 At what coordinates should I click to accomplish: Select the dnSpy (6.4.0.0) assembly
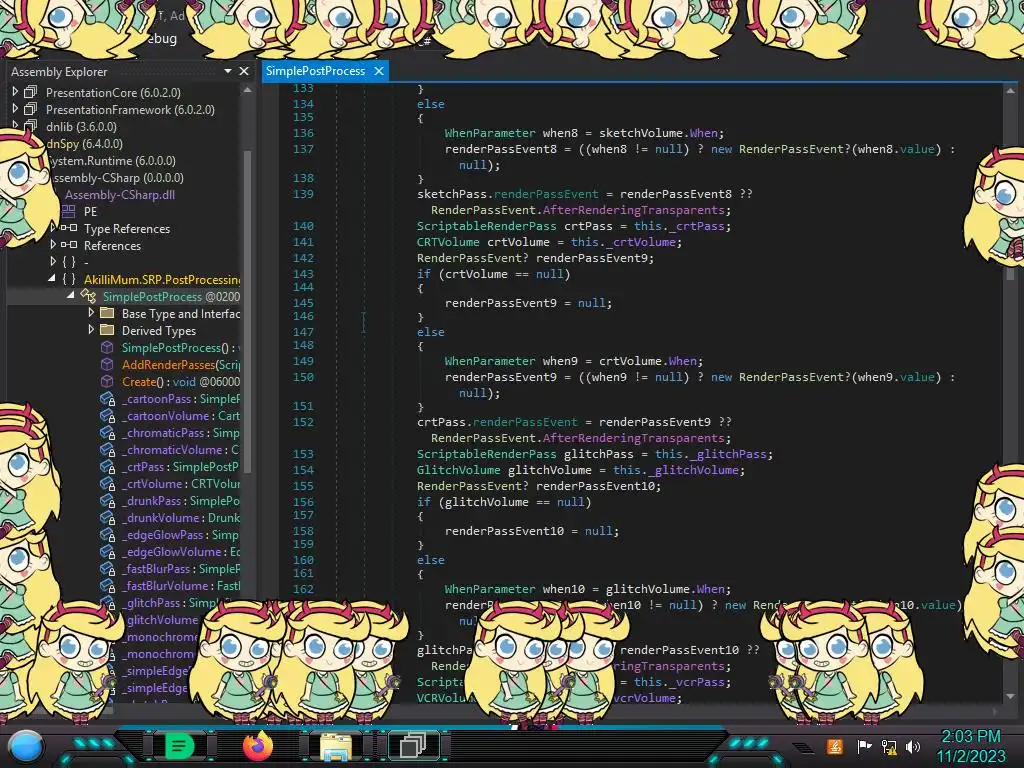point(84,144)
